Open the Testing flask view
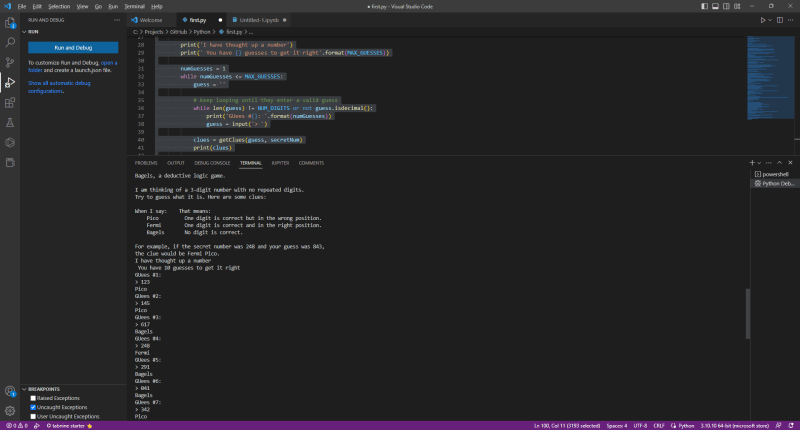Screen dimensions: 800x430 click(x=10, y=122)
